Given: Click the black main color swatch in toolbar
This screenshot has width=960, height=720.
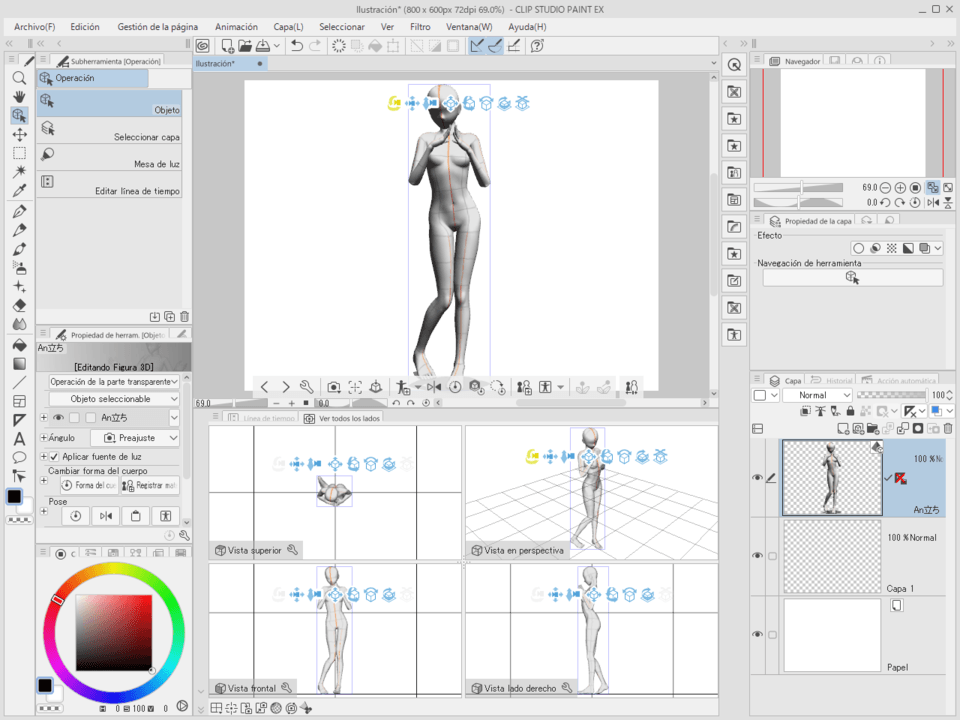Looking at the screenshot, I should (15, 497).
